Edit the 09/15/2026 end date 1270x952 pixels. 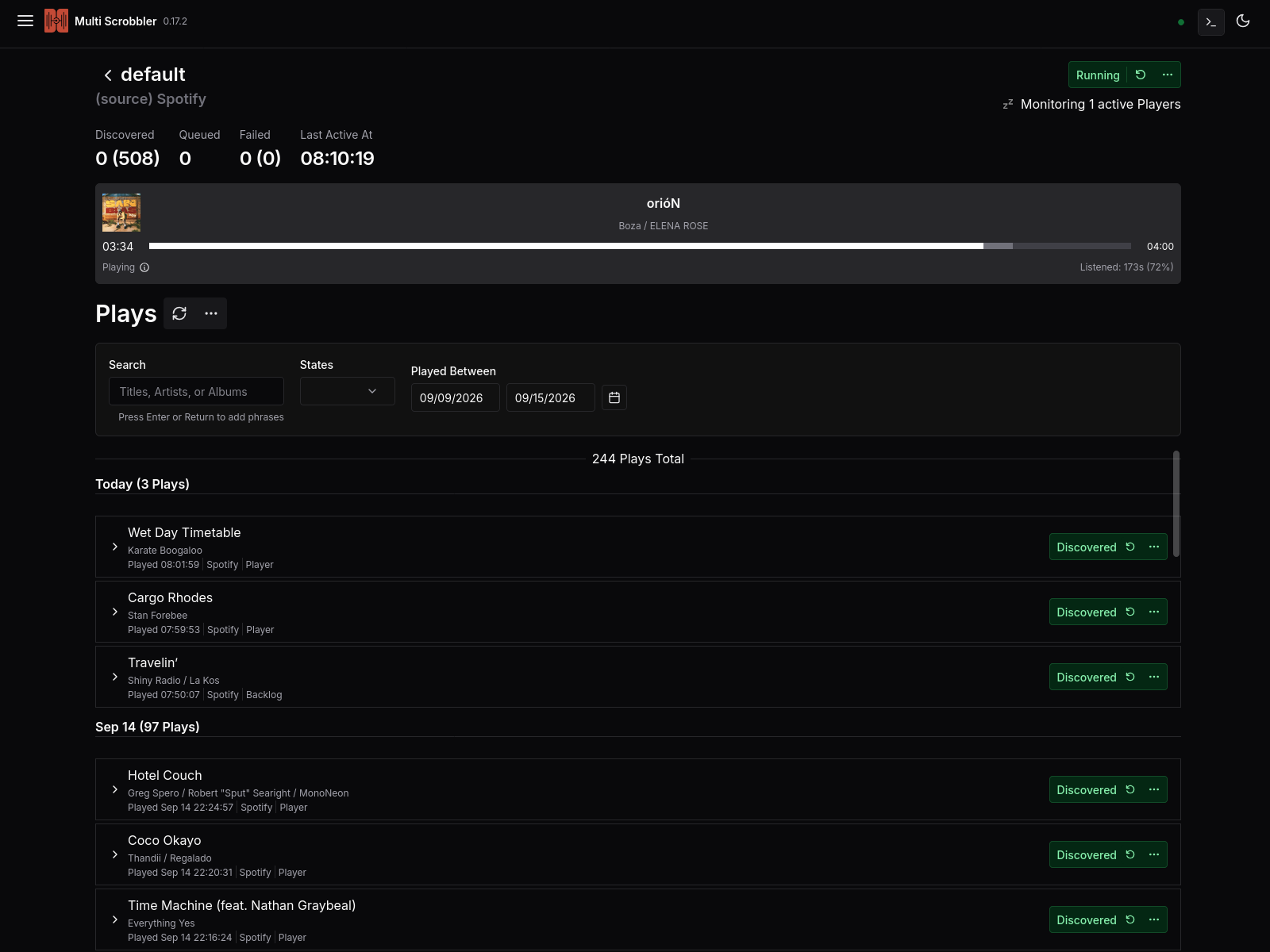point(551,397)
